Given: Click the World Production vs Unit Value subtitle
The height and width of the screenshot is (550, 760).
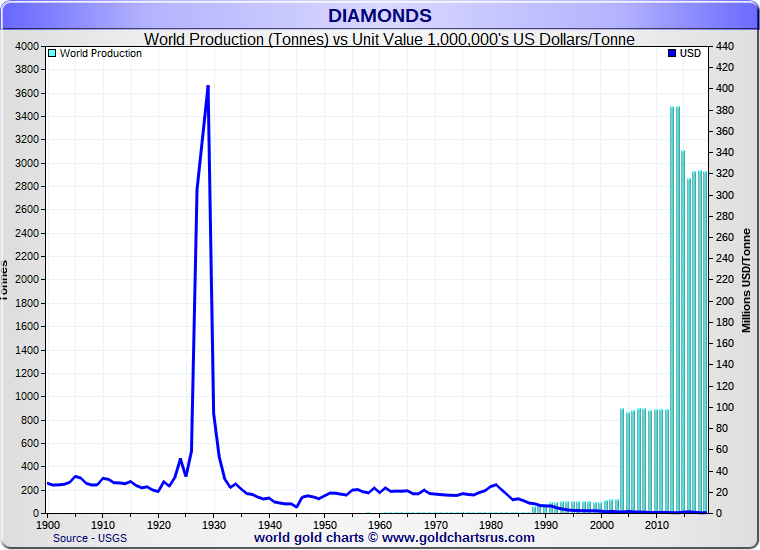Looking at the screenshot, I should point(389,39).
